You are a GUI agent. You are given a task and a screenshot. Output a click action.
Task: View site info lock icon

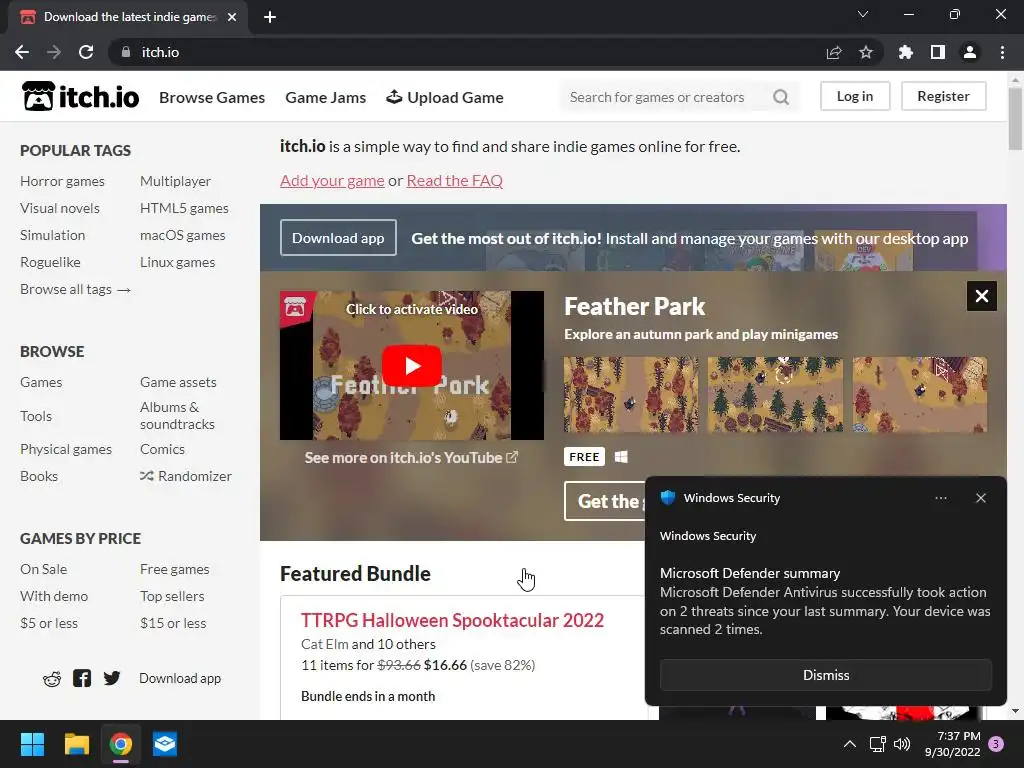click(x=126, y=52)
